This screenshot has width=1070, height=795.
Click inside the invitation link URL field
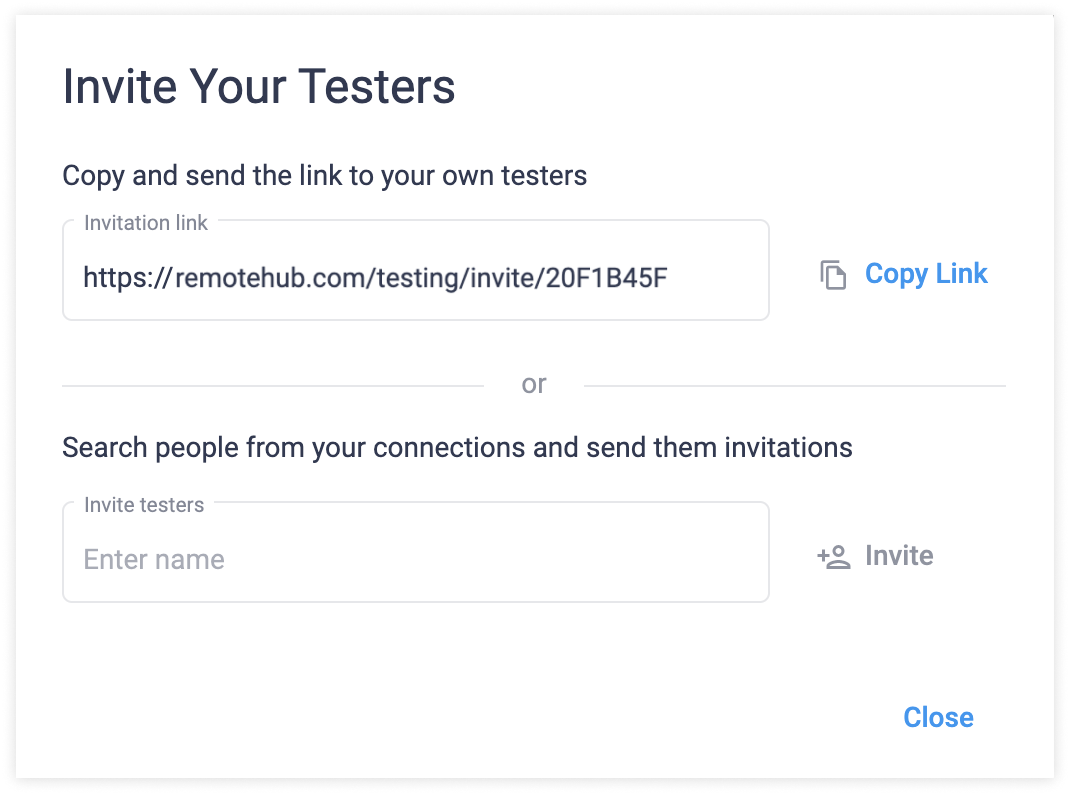coord(416,277)
